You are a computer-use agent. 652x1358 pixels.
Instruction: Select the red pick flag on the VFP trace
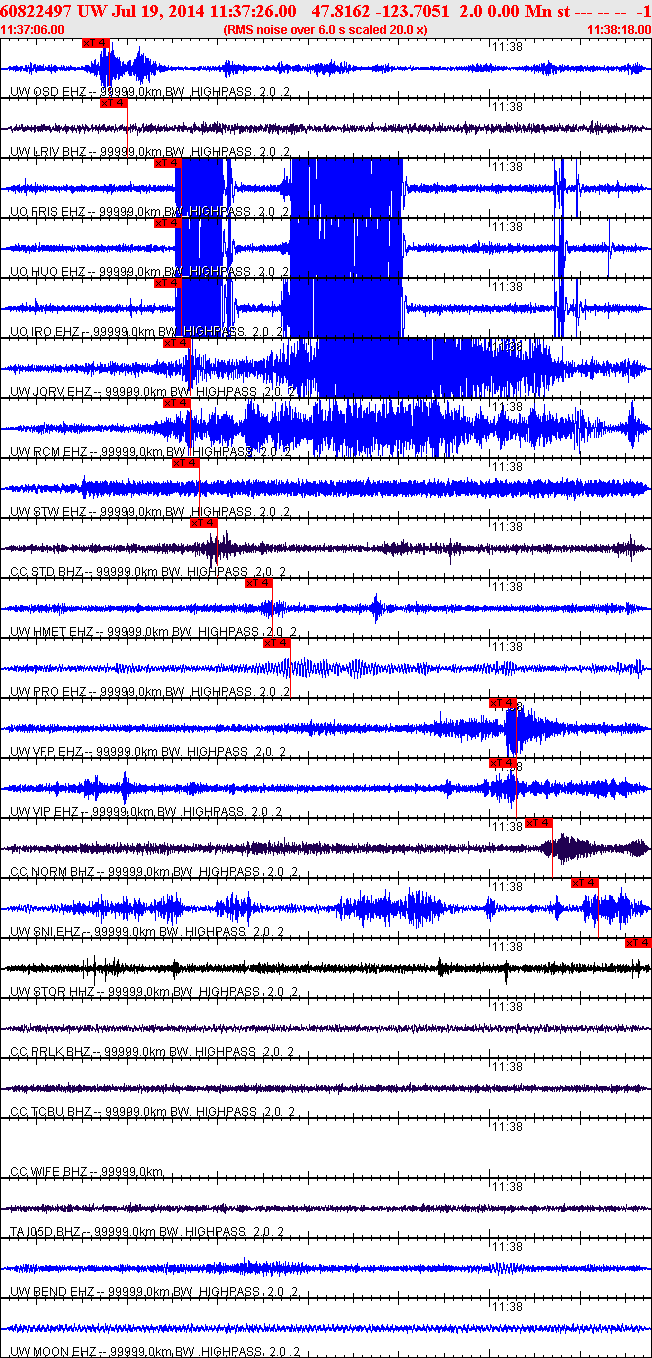503,703
